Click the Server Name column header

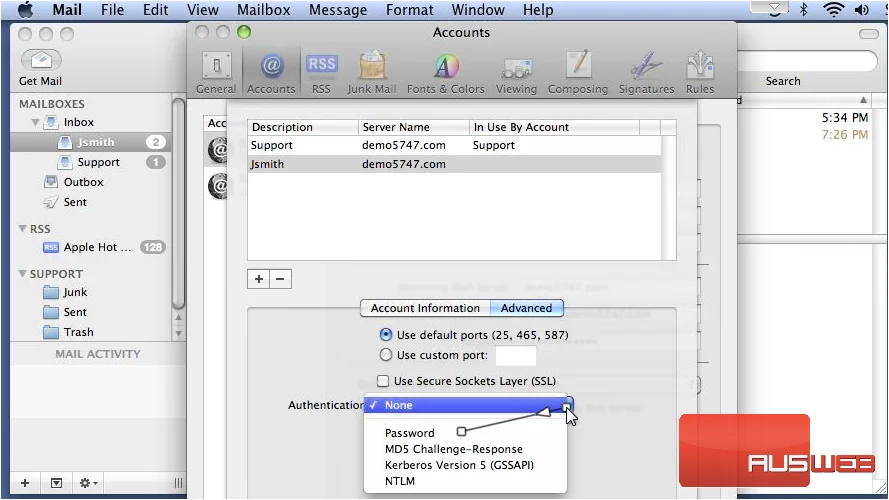click(x=413, y=127)
